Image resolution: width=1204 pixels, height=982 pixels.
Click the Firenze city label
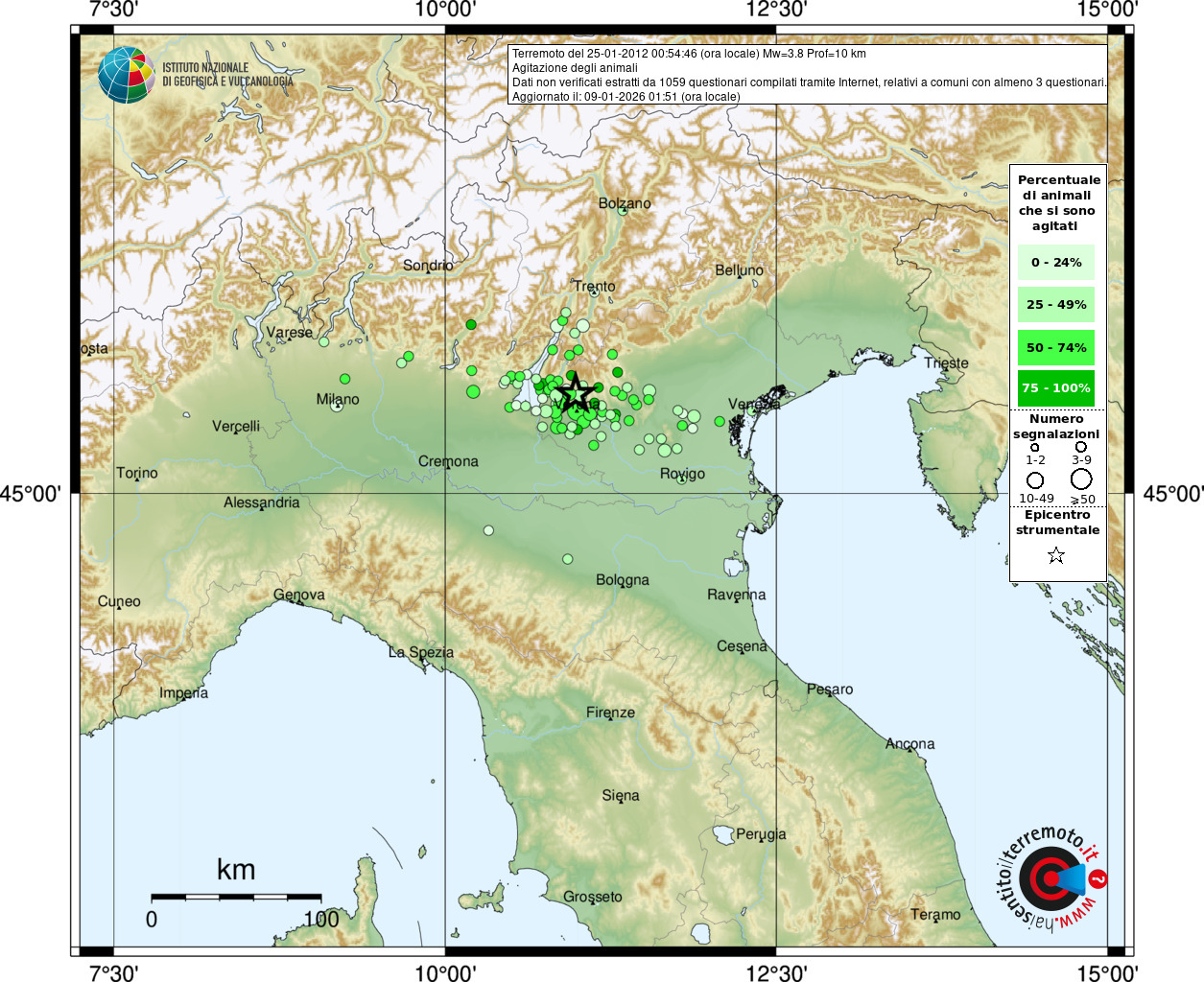610,713
